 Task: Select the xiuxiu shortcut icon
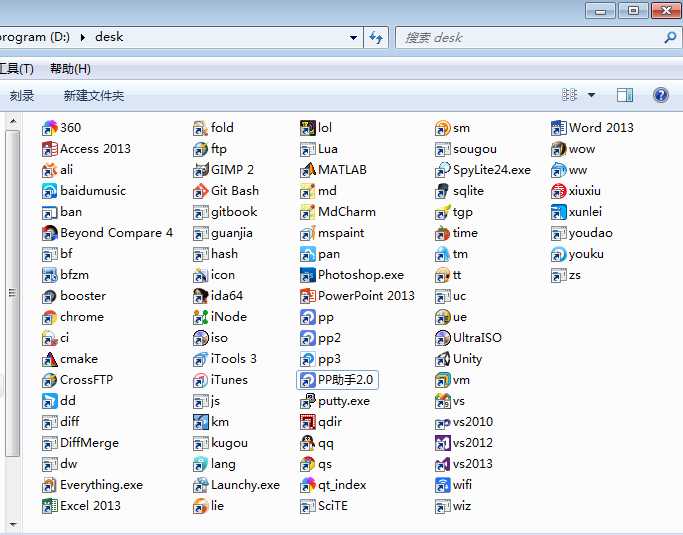point(558,191)
